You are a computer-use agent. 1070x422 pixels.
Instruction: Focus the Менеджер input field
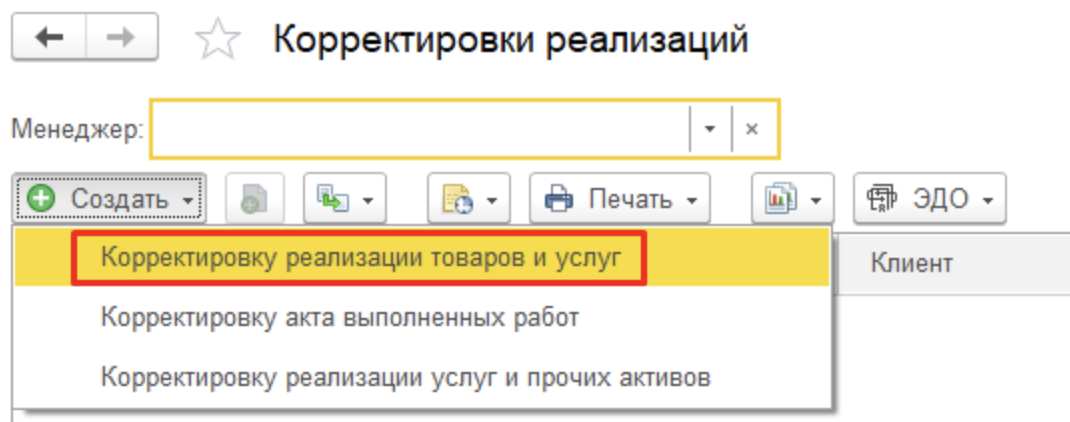[x=418, y=129]
